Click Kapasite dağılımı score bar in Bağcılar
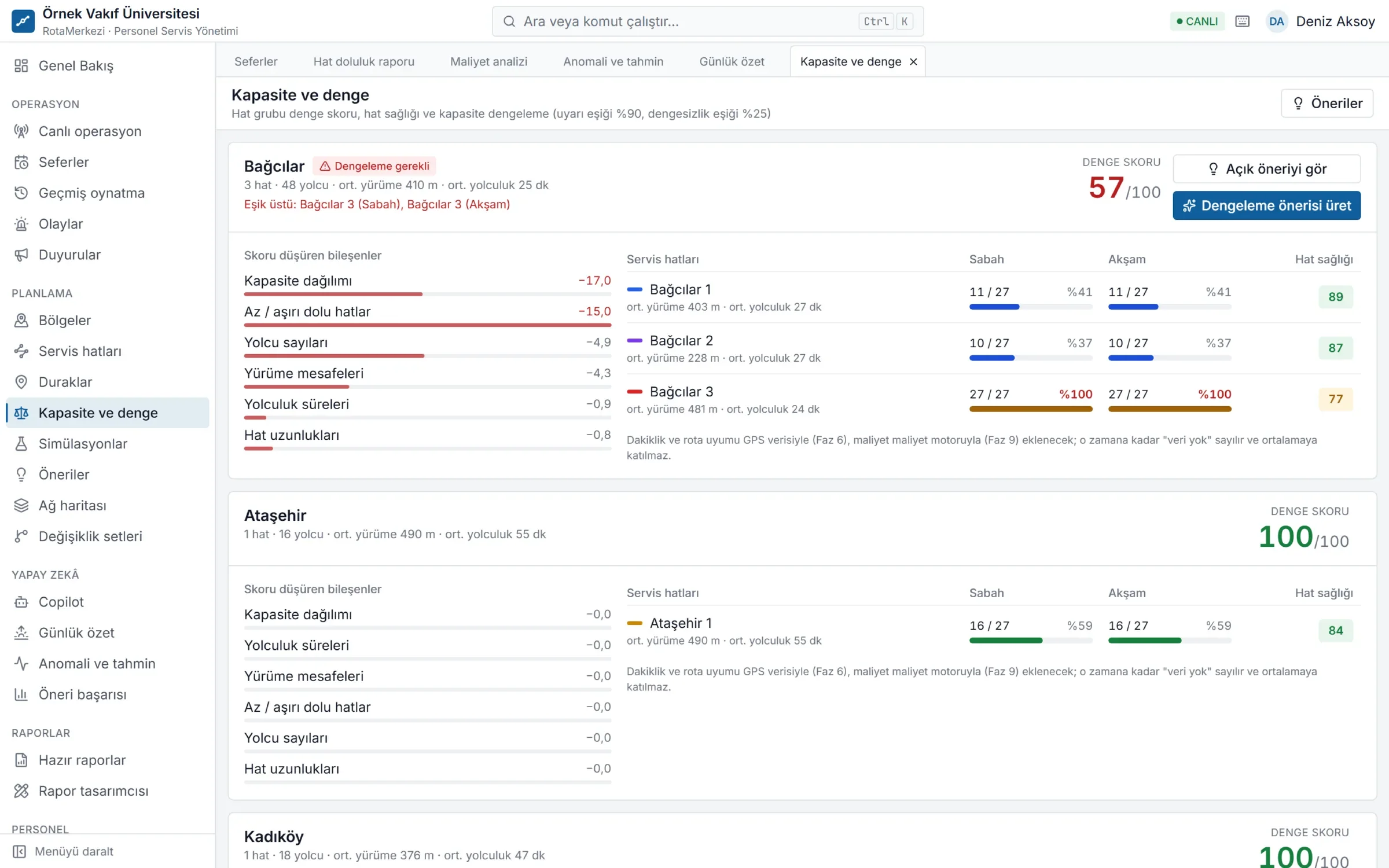1389x868 pixels. pos(427,295)
